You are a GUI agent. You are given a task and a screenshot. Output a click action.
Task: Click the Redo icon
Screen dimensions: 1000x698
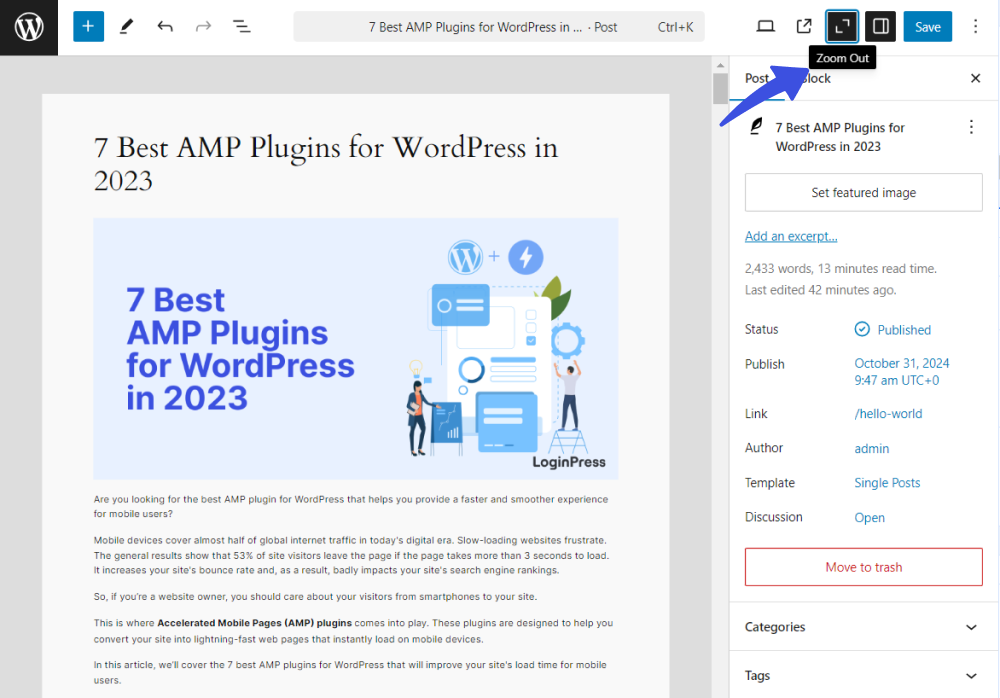203,26
